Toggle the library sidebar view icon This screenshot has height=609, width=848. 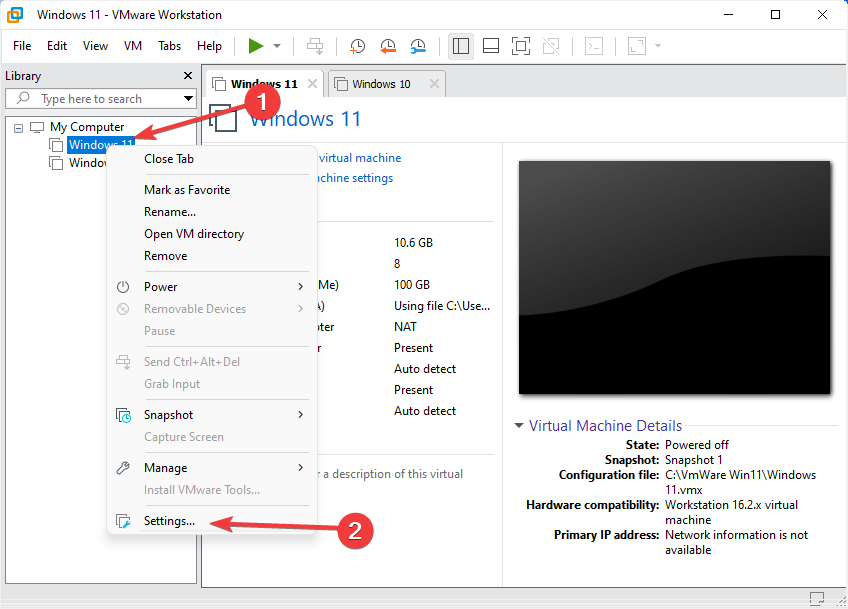[x=461, y=46]
